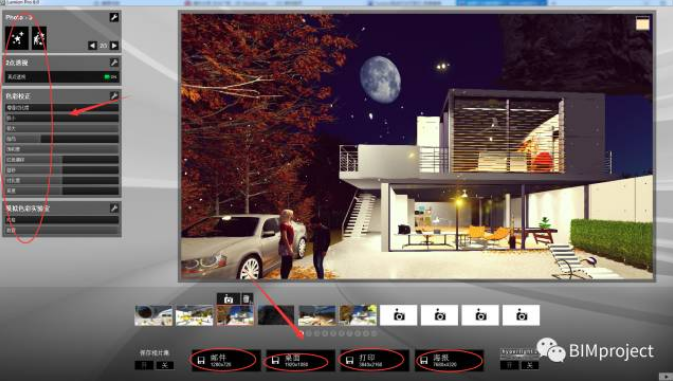
Task: Adjust the 数量 slider in 模拟色彩实验室
Action: point(62,230)
